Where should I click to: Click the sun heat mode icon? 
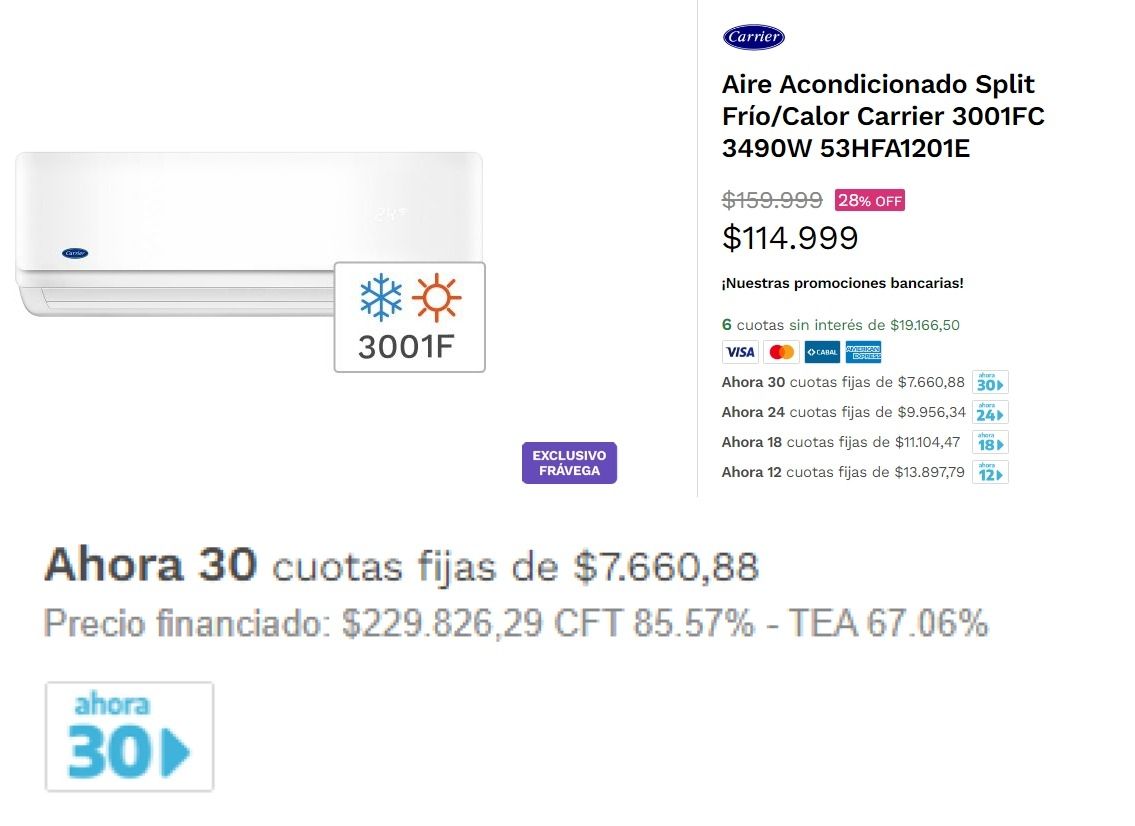pyautogui.click(x=436, y=298)
